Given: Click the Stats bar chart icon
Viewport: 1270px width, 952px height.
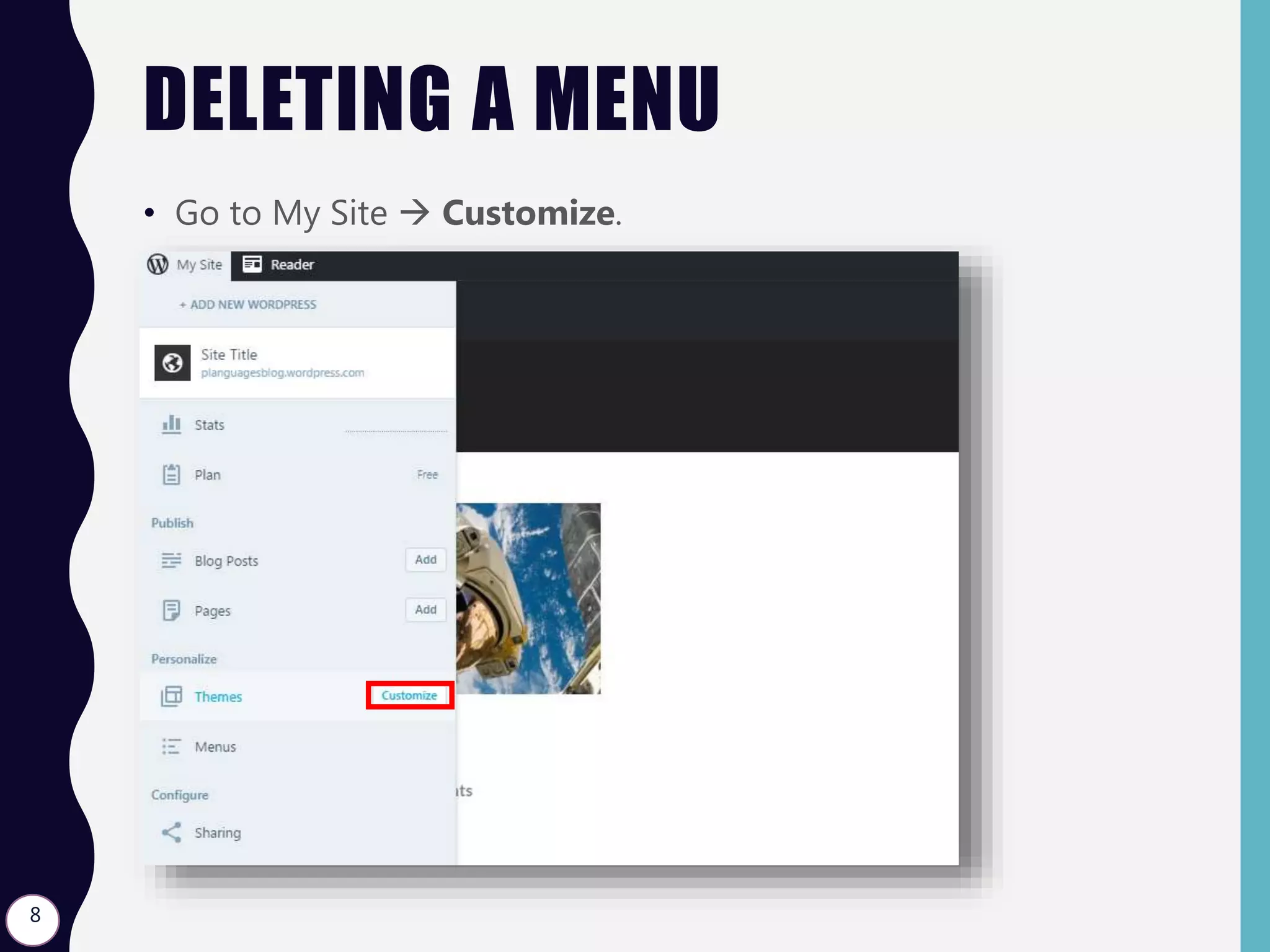Looking at the screenshot, I should [171, 425].
